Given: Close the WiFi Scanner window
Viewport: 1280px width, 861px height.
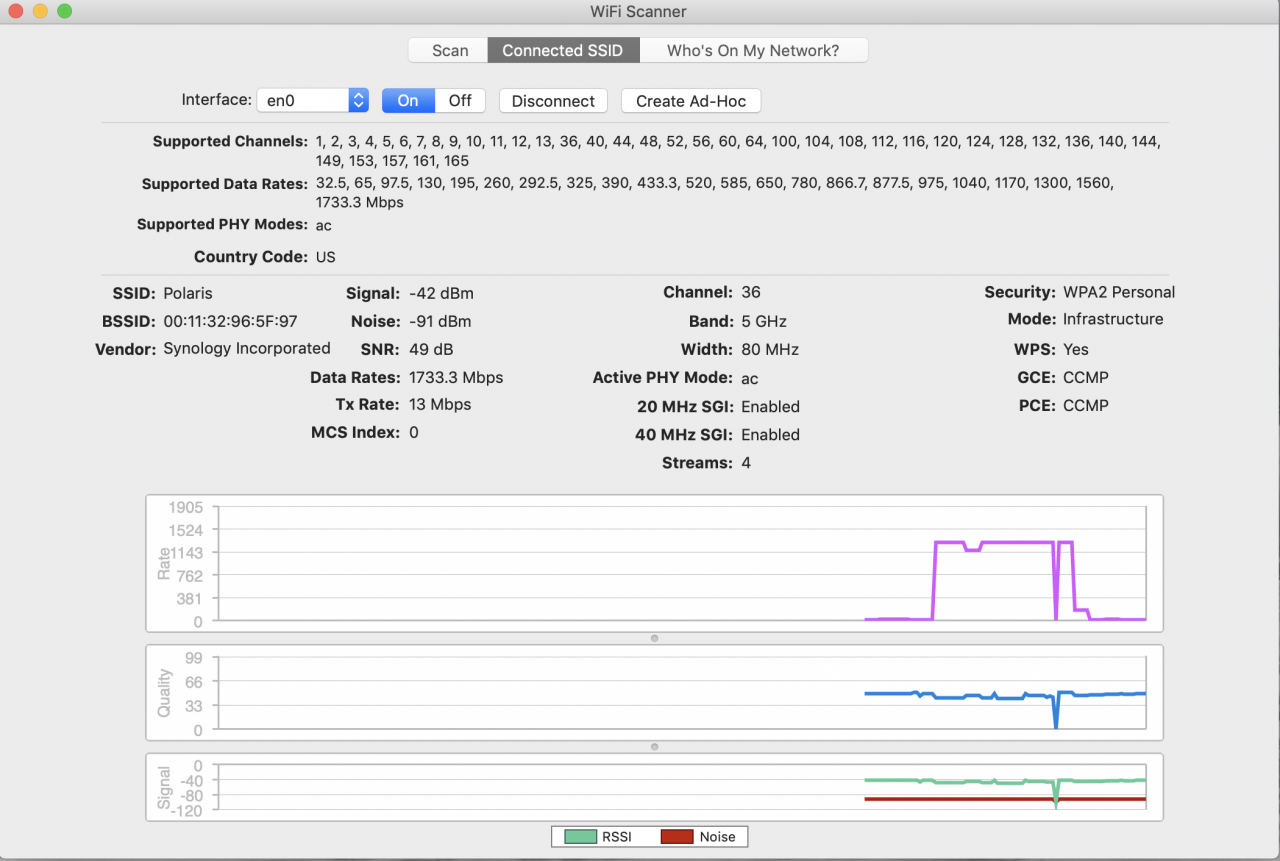Looking at the screenshot, I should 16,11.
